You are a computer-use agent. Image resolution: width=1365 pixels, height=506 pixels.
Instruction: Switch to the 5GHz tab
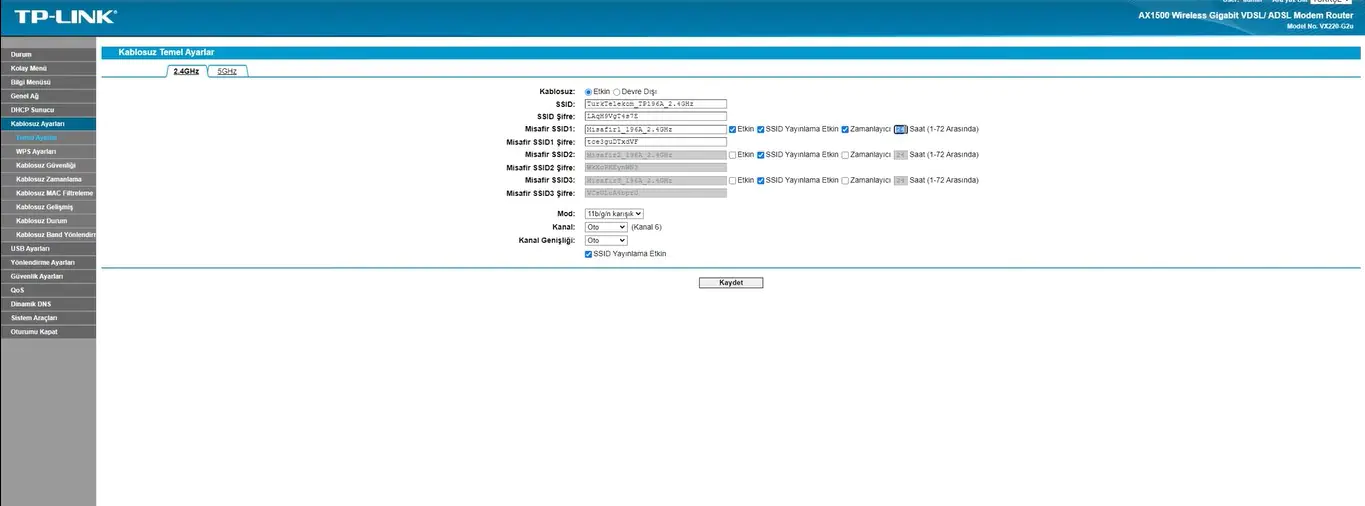[227, 71]
